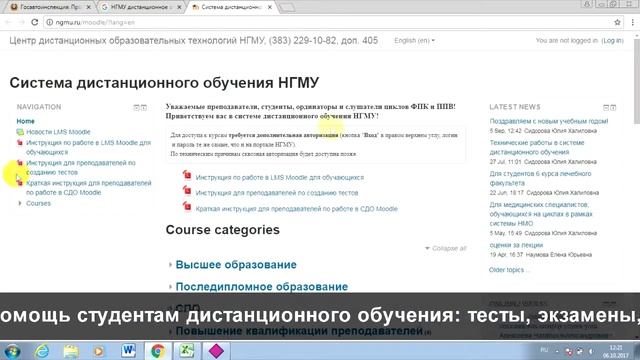Open center link Инструкция по работе в LMS Moodle
The width and height of the screenshot is (640, 360).
(280, 178)
